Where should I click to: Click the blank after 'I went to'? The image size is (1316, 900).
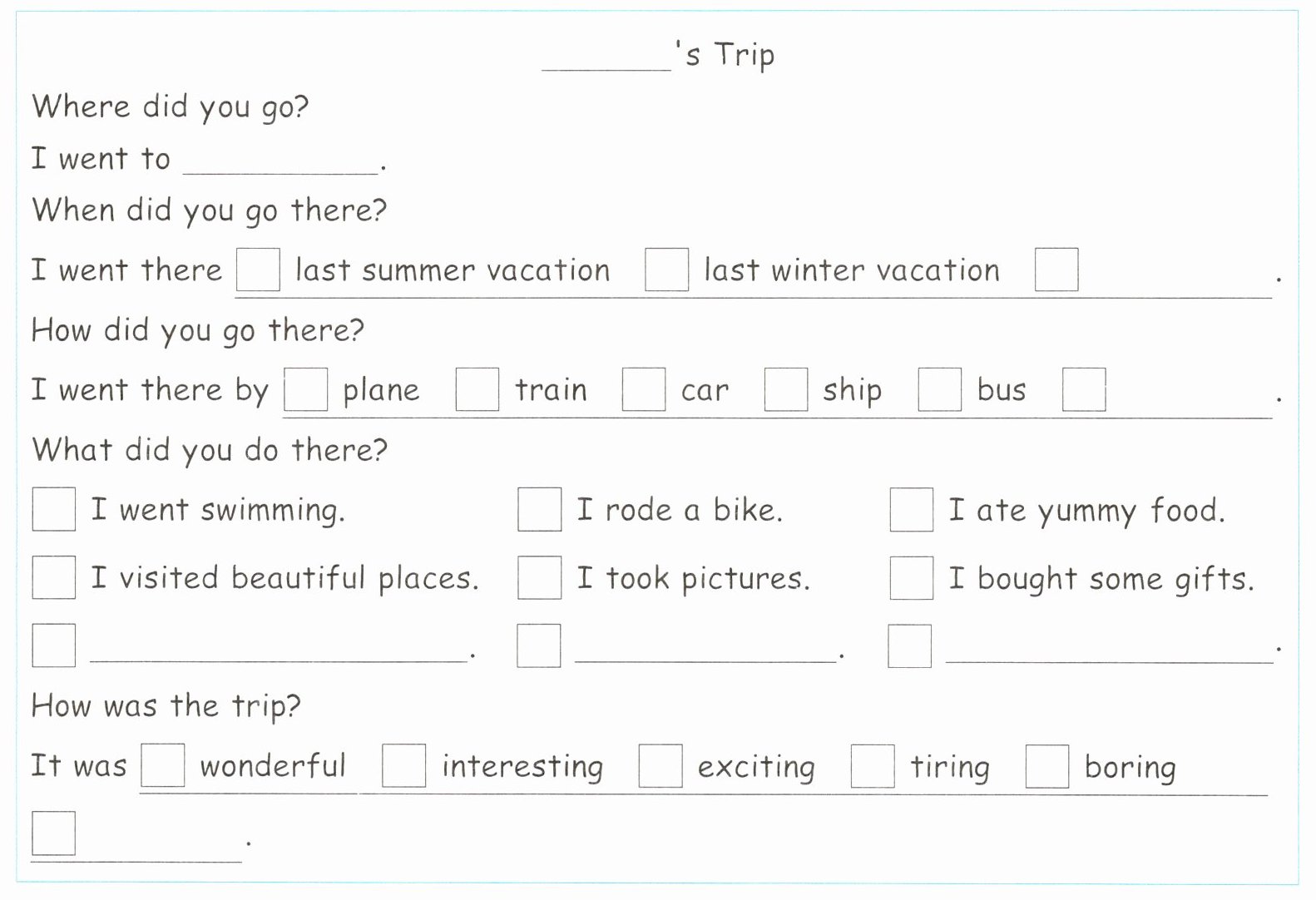tap(280, 161)
